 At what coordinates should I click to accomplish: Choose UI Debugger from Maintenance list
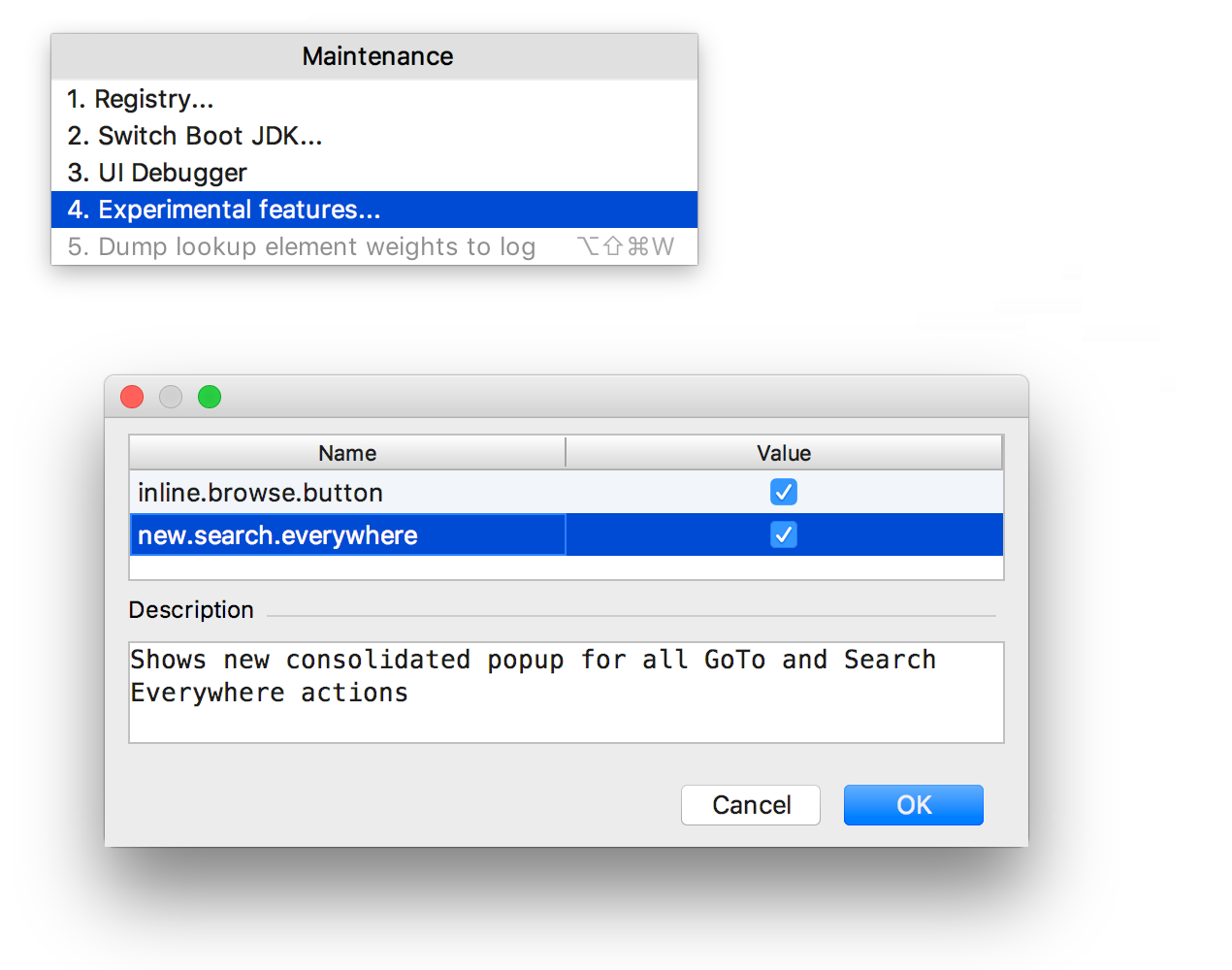click(373, 173)
